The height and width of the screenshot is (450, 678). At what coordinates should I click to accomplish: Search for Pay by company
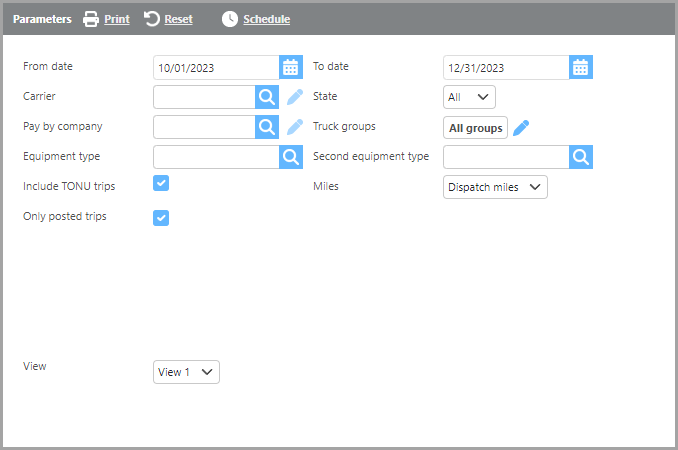tap(267, 127)
